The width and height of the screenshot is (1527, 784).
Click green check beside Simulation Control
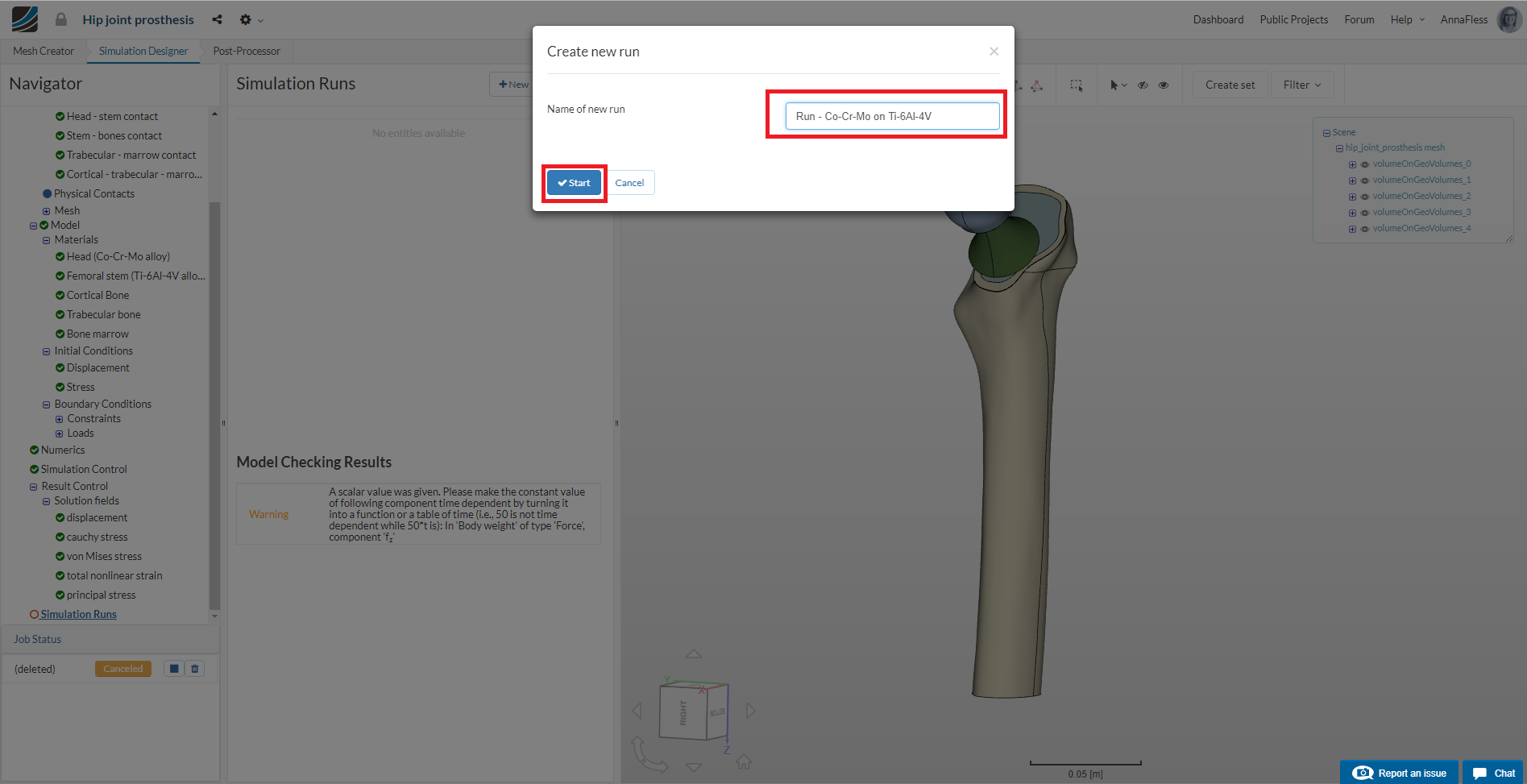click(x=34, y=469)
